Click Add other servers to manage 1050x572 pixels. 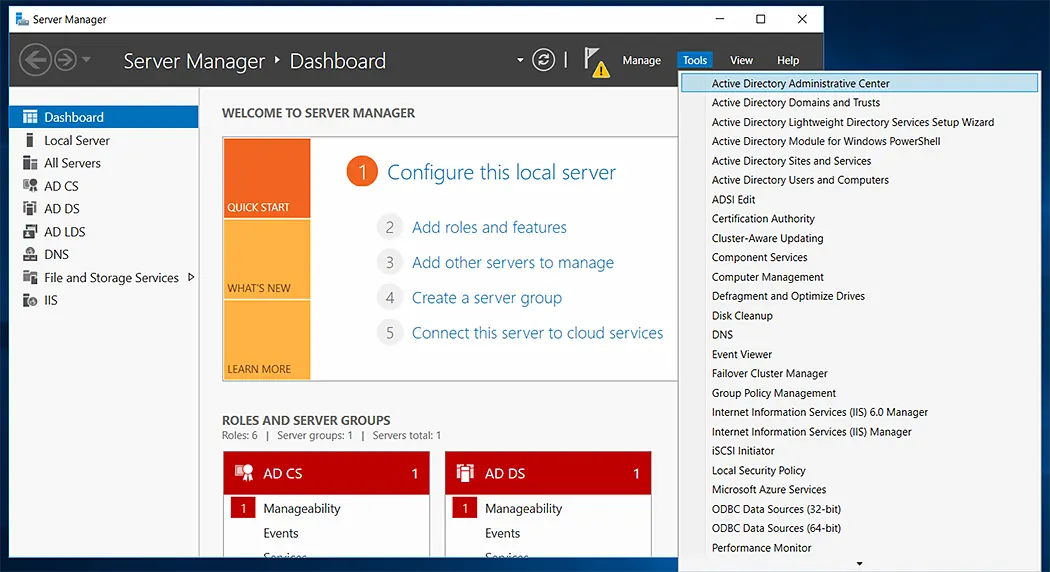[x=512, y=263]
